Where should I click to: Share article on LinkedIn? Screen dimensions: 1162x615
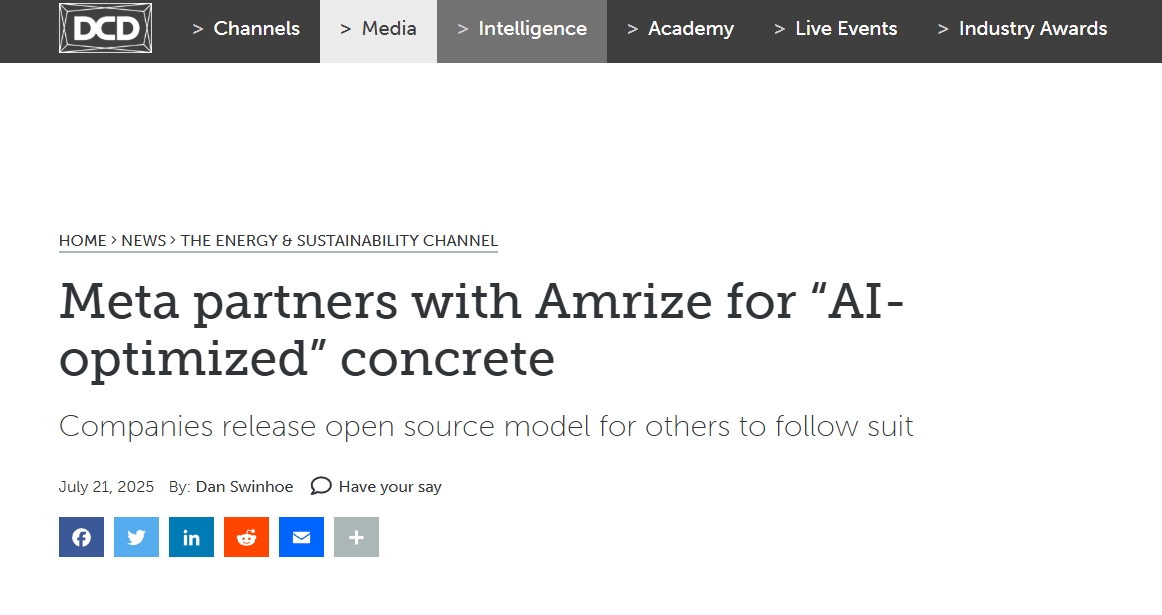(x=191, y=537)
